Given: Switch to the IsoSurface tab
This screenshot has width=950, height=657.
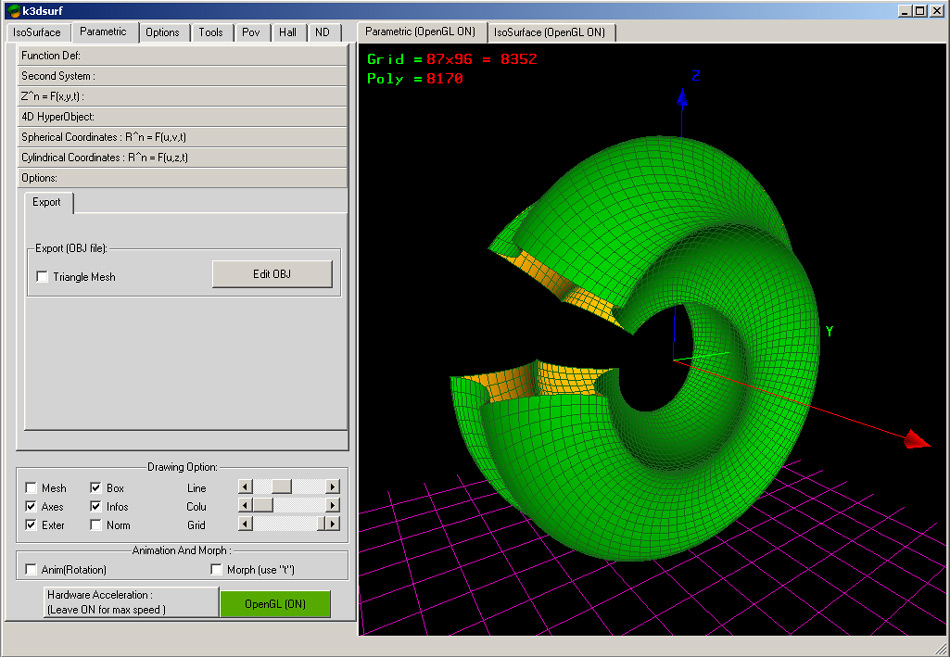Looking at the screenshot, I should pos(37,33).
